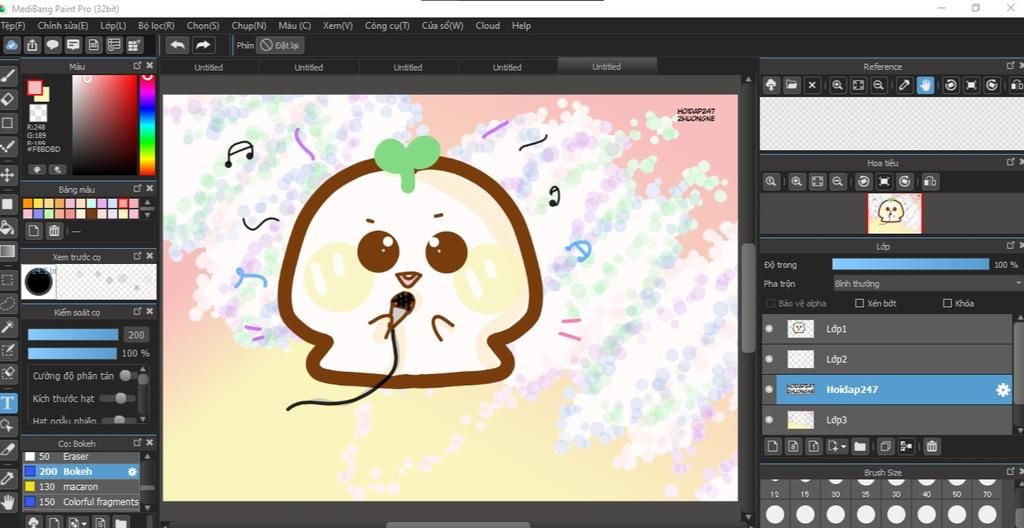The height and width of the screenshot is (528, 1024).
Task: Toggle the Xén bớt clipping checkbox
Action: pos(859,303)
